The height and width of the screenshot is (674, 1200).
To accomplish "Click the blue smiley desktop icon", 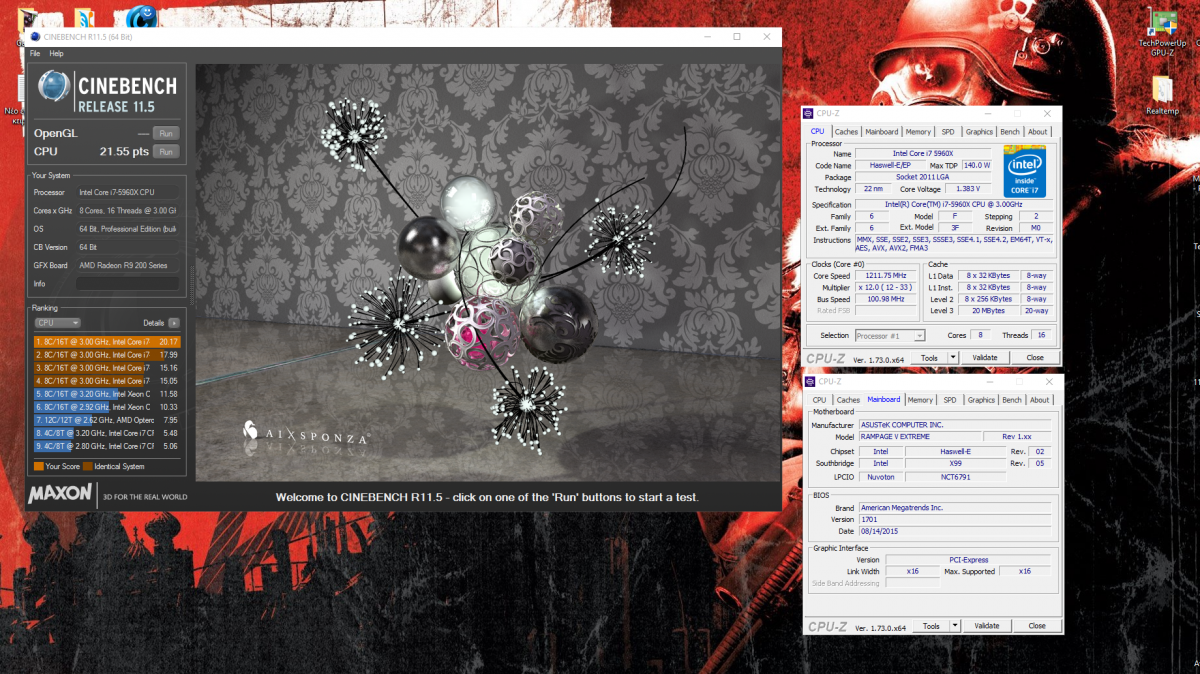I will 140,17.
